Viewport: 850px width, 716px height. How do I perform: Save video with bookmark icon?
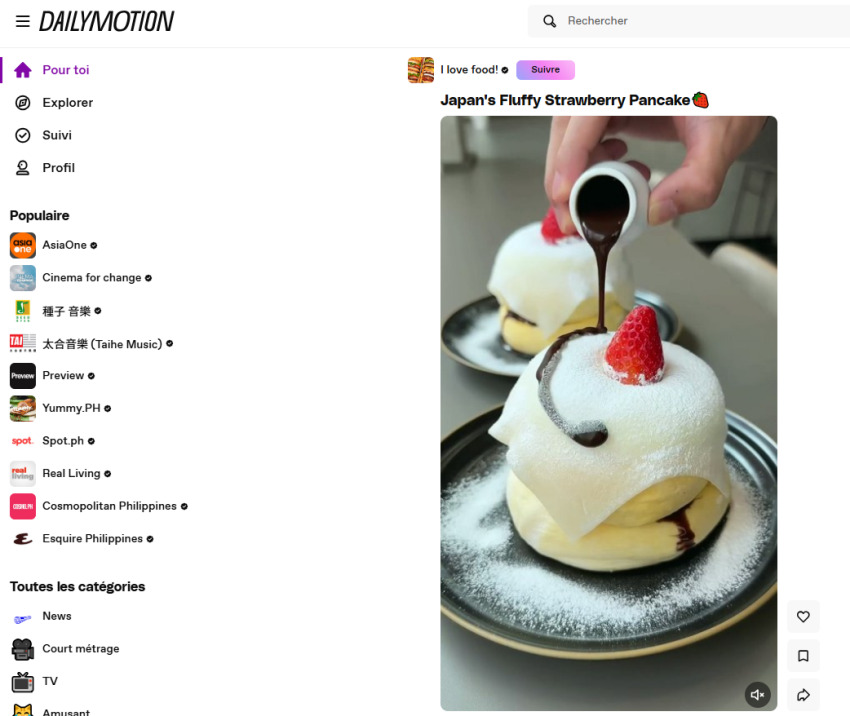(803, 656)
